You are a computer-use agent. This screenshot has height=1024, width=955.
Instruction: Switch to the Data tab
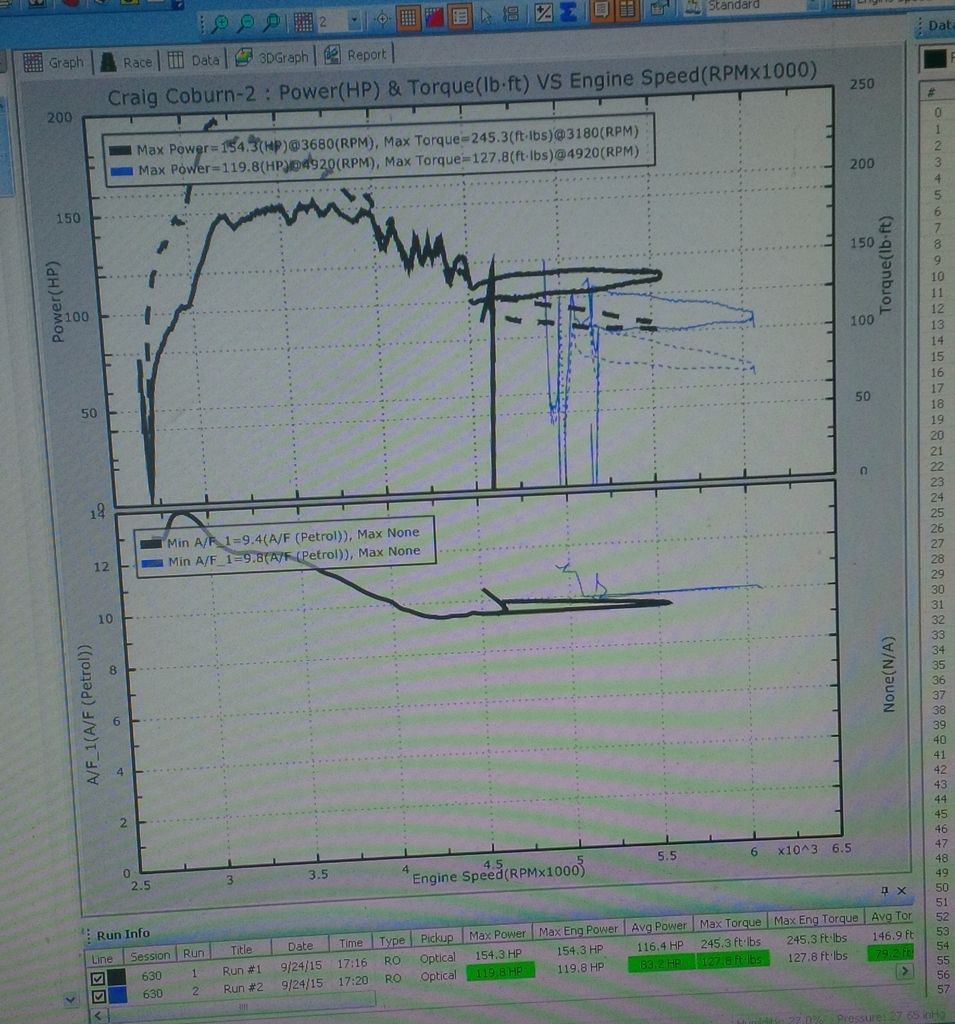(x=193, y=60)
